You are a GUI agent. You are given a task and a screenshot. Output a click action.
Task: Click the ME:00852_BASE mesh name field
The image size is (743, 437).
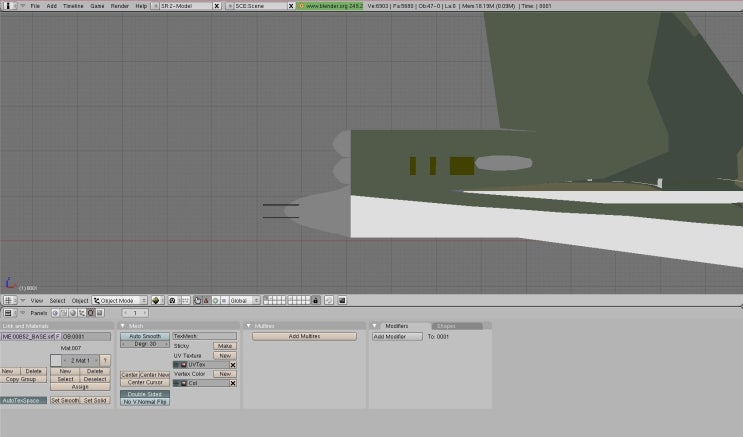pyautogui.click(x=29, y=336)
